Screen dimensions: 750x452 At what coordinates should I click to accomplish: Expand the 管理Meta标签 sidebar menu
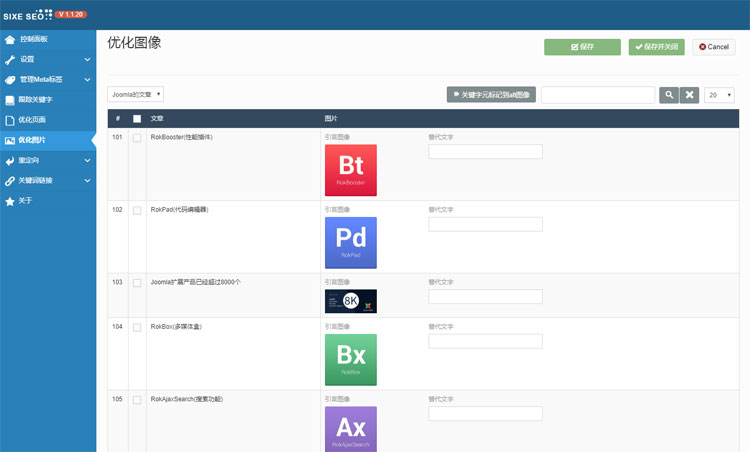pyautogui.click(x=48, y=79)
